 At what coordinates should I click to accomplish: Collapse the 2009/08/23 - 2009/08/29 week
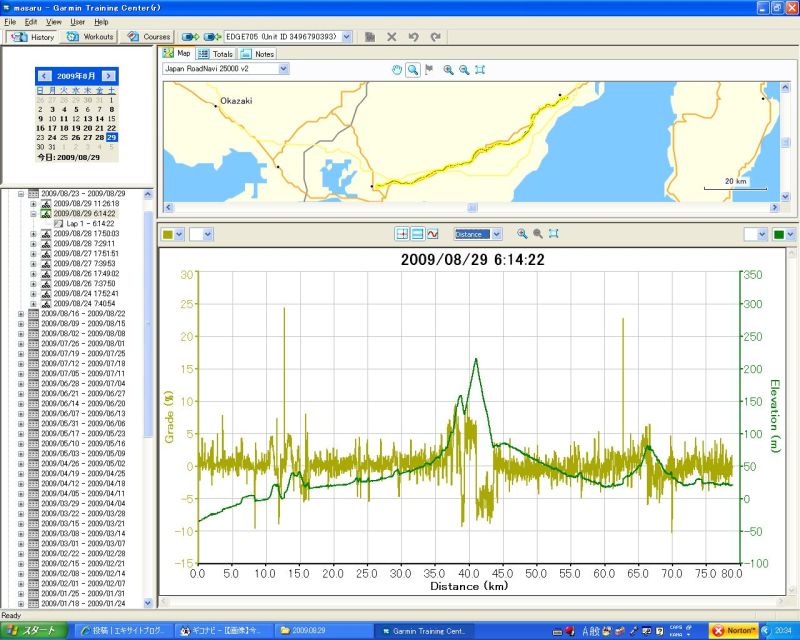[21, 194]
